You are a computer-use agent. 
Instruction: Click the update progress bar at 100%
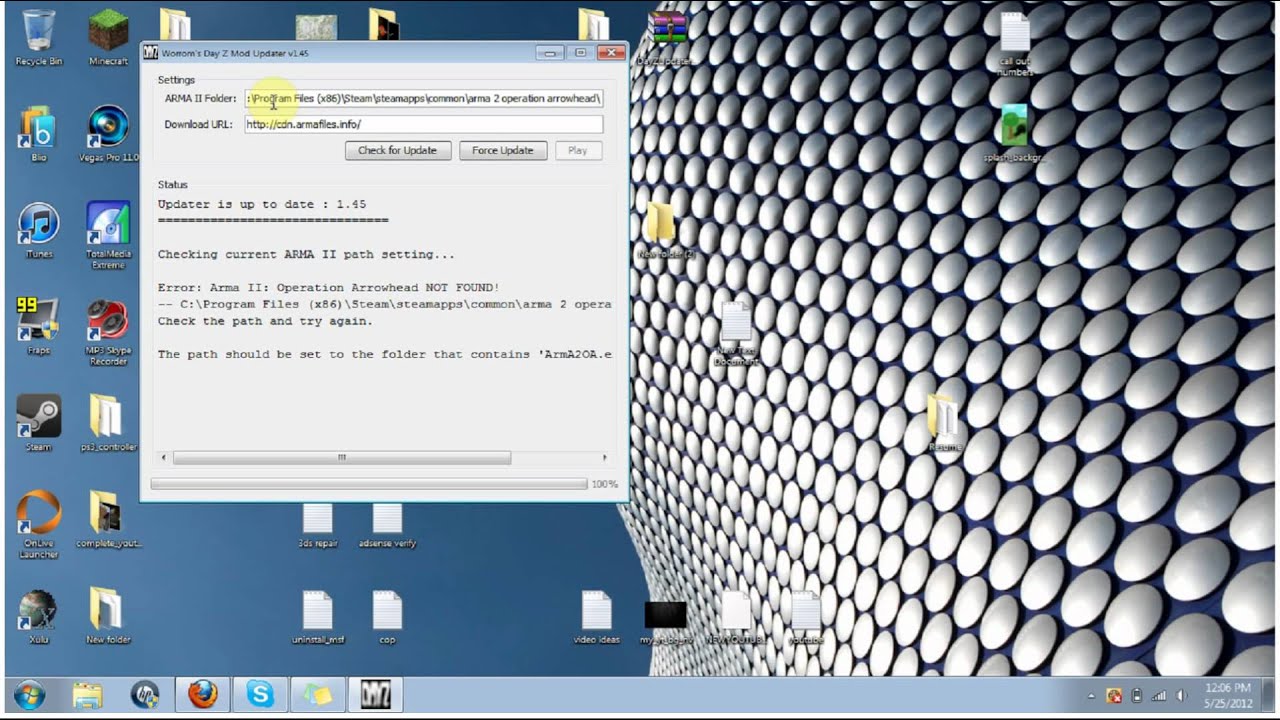(368, 484)
